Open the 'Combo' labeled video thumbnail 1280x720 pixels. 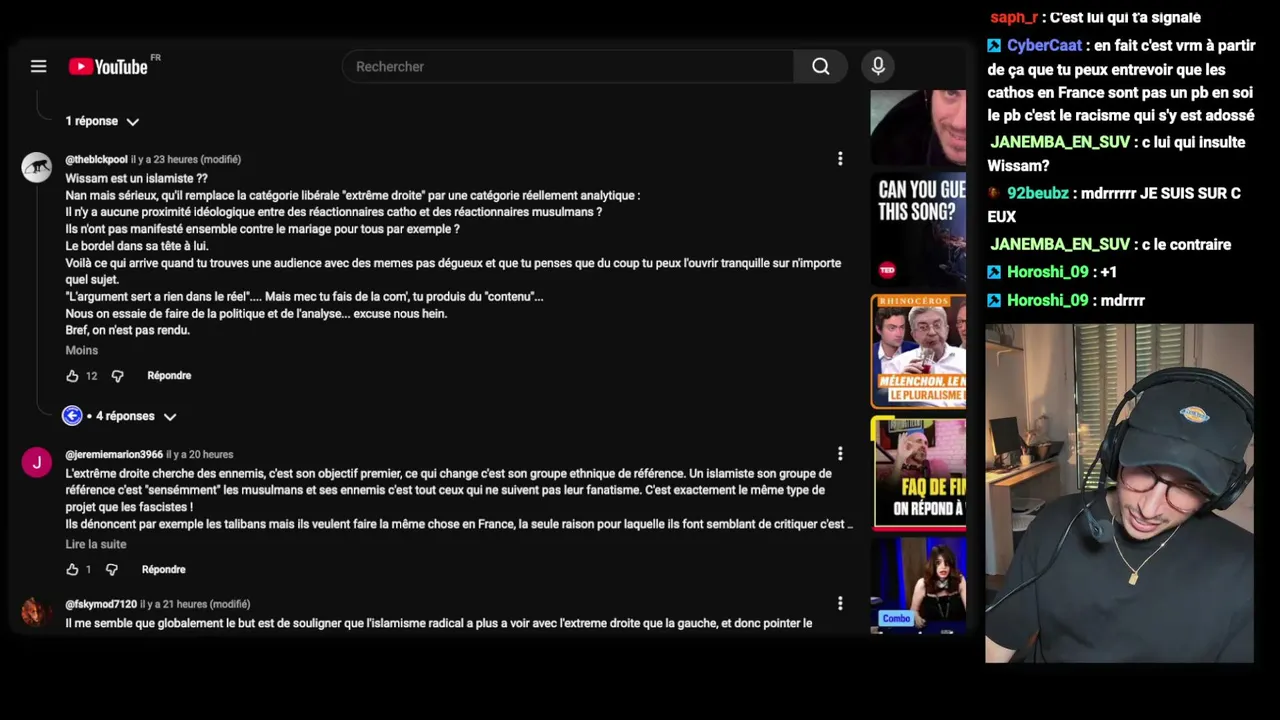(x=918, y=585)
